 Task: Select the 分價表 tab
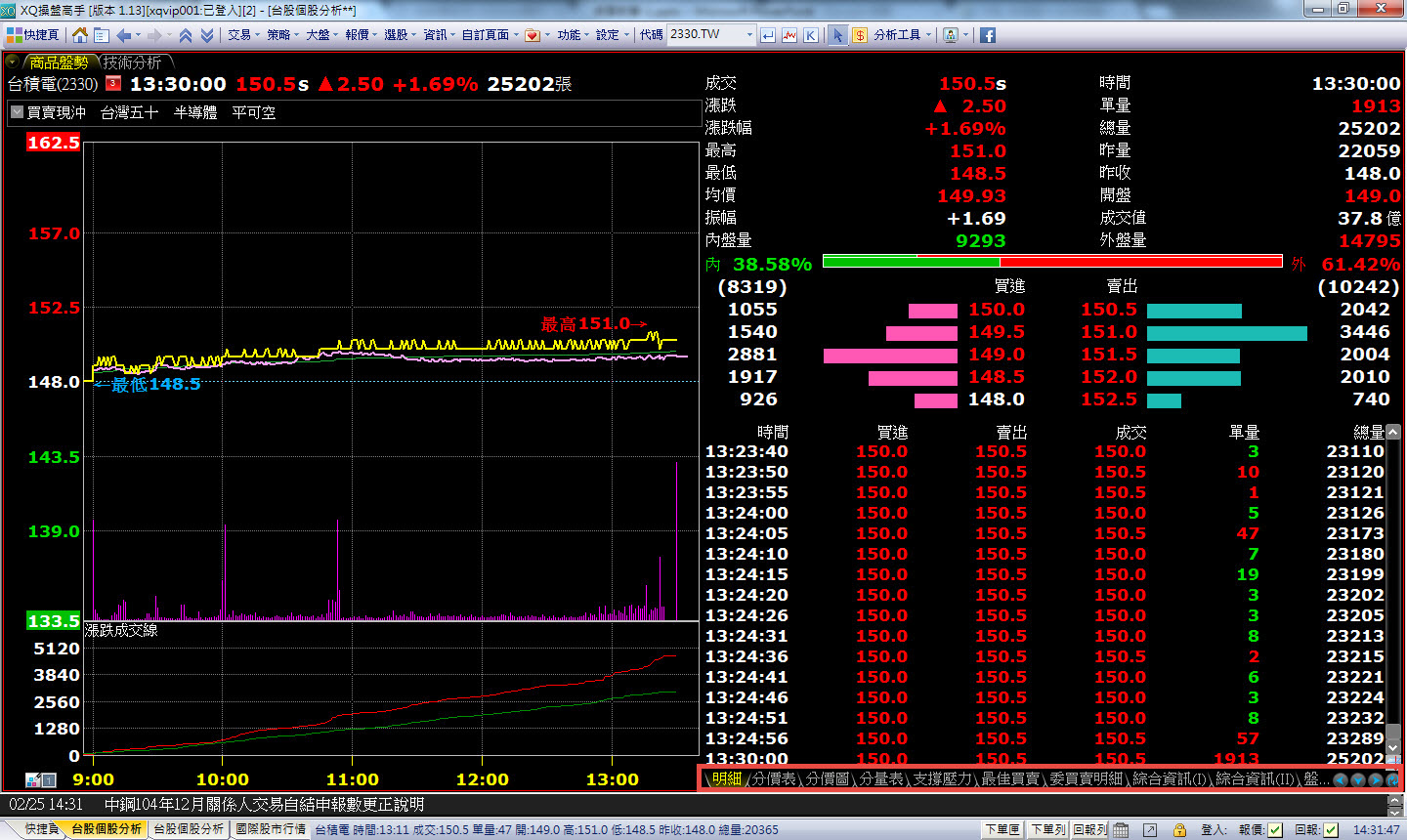774,778
